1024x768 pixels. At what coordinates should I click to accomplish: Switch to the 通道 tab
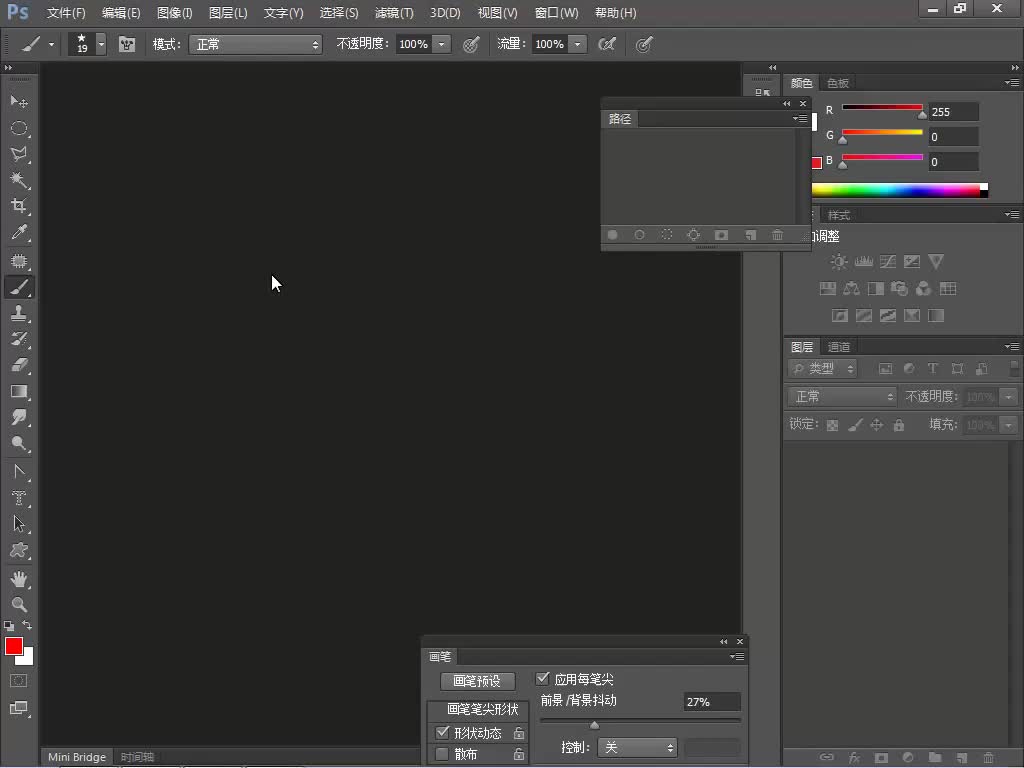(839, 347)
